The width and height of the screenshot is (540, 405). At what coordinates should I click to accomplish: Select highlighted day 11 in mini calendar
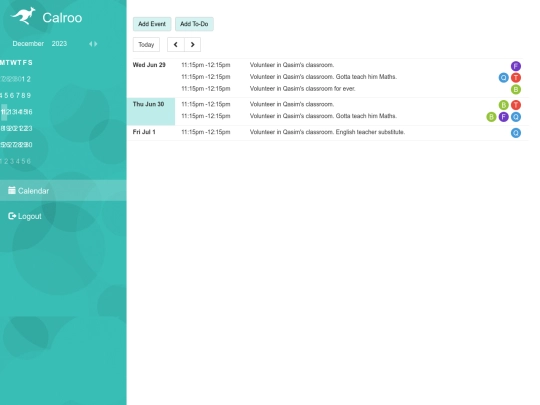[3, 112]
